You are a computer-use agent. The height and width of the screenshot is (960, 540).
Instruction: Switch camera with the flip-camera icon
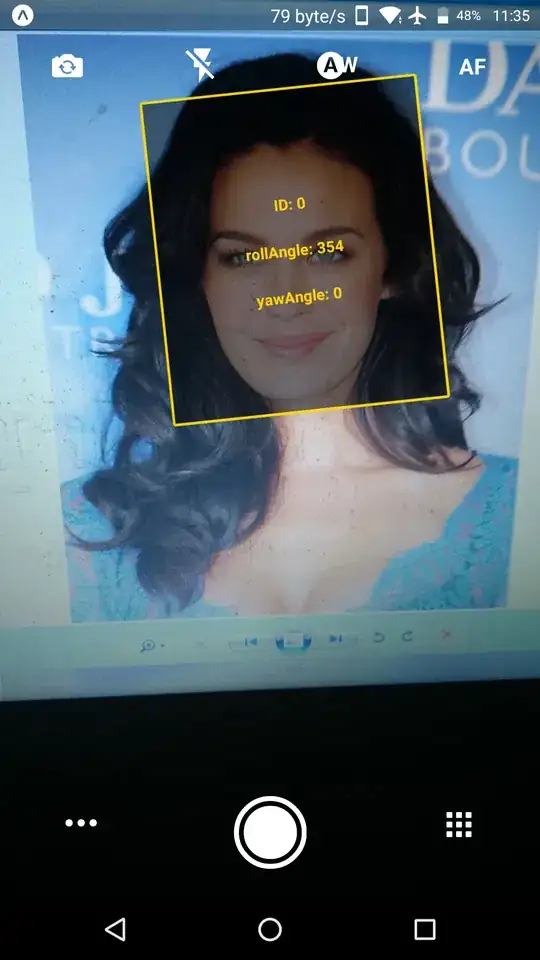coord(67,66)
